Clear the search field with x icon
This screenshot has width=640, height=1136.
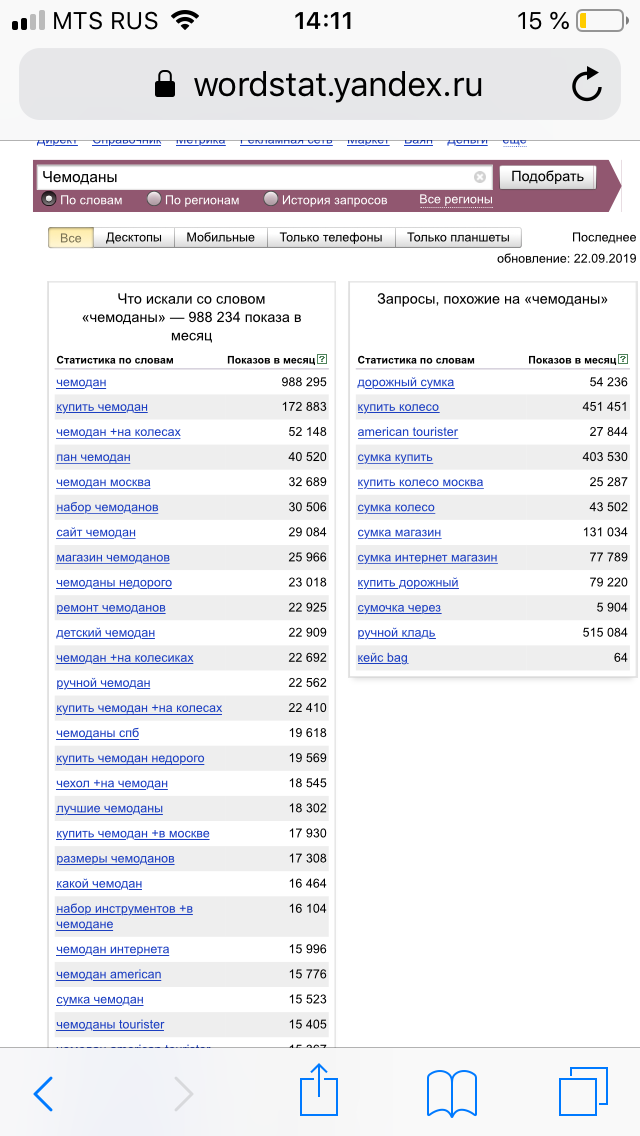[480, 178]
